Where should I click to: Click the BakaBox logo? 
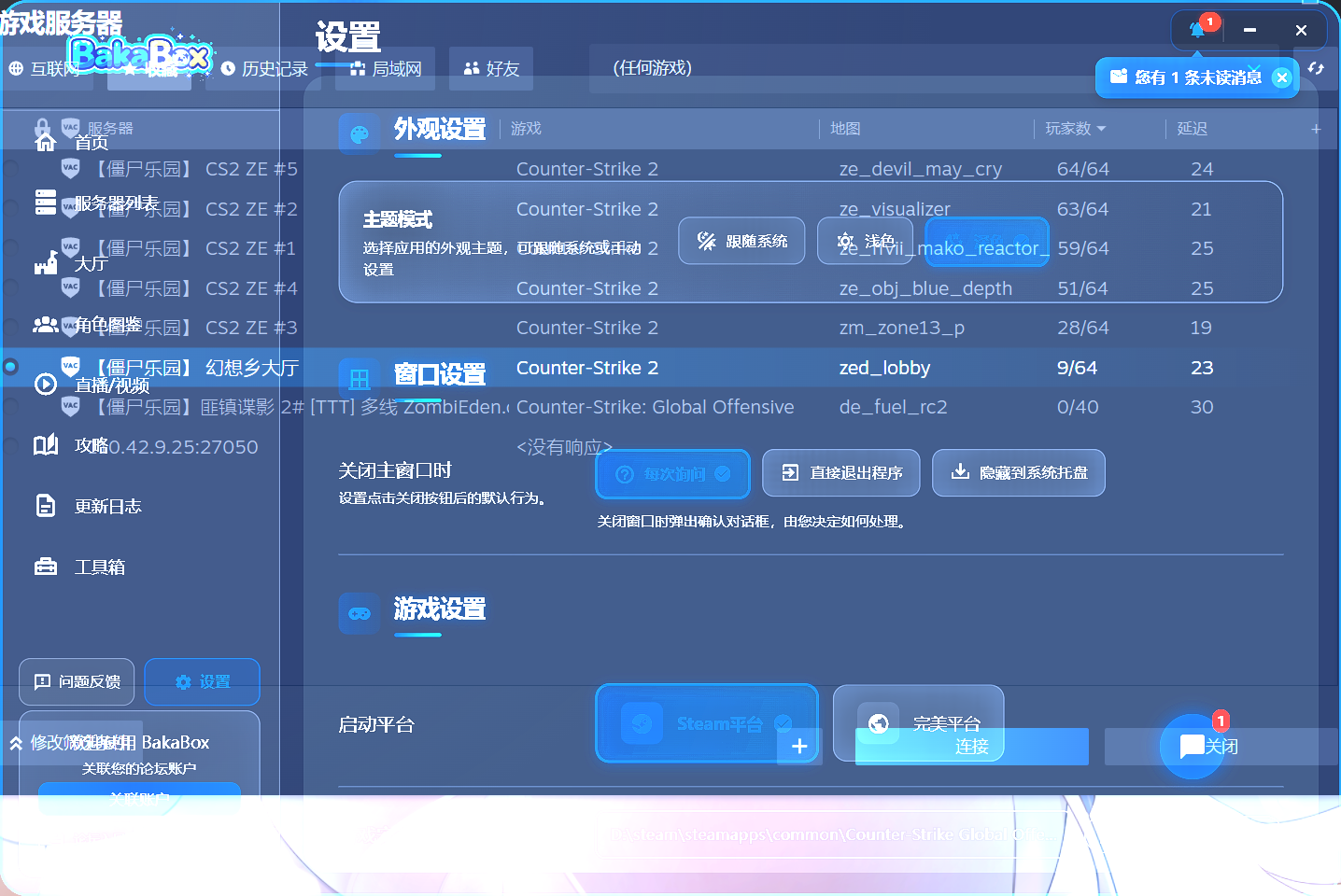142,55
